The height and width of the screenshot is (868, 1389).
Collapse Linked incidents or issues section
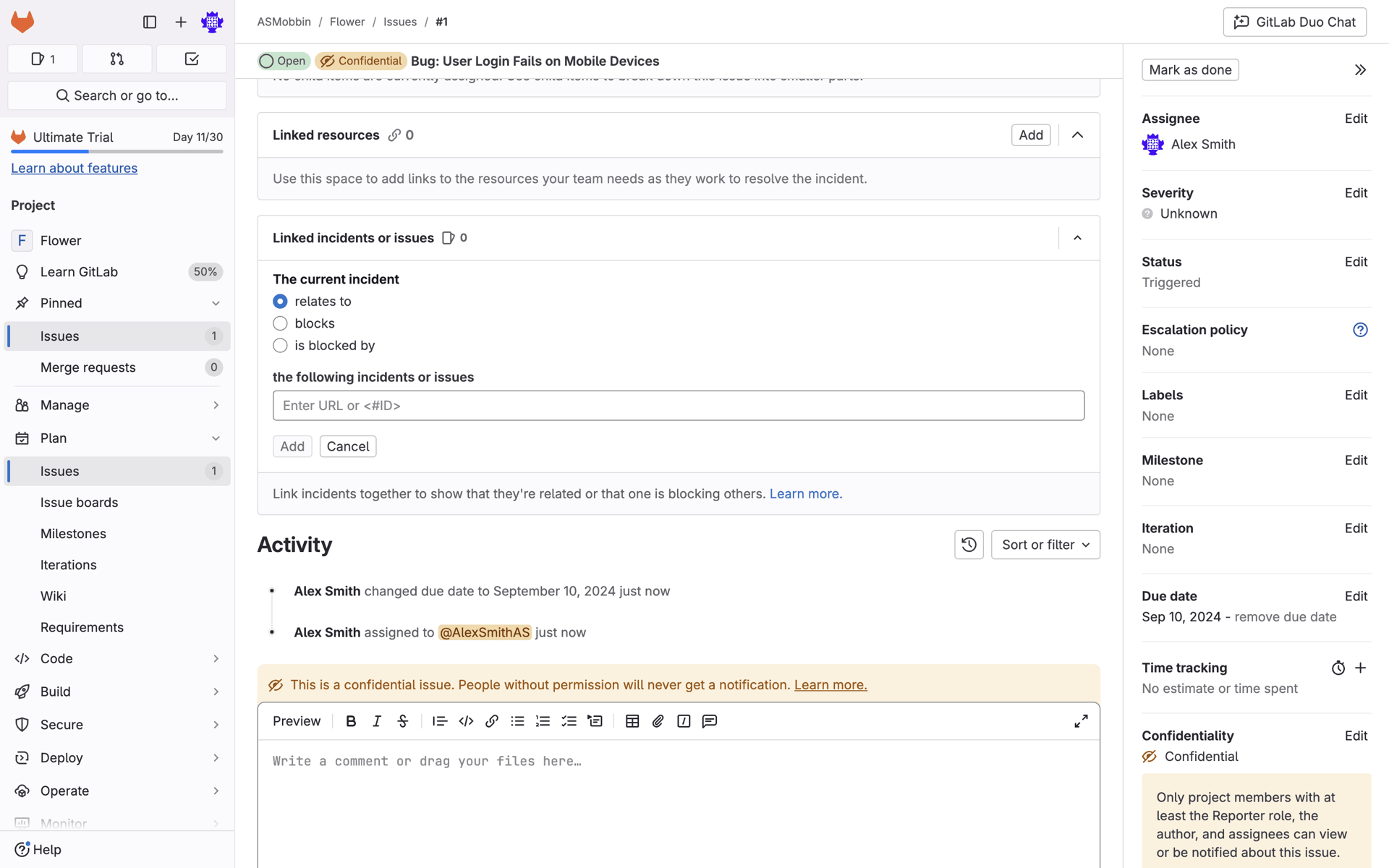tap(1077, 238)
